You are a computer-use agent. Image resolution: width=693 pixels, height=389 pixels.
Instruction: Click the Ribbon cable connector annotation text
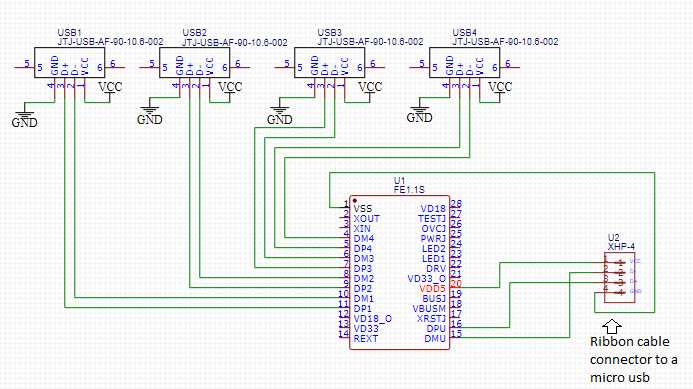[x=633, y=359]
